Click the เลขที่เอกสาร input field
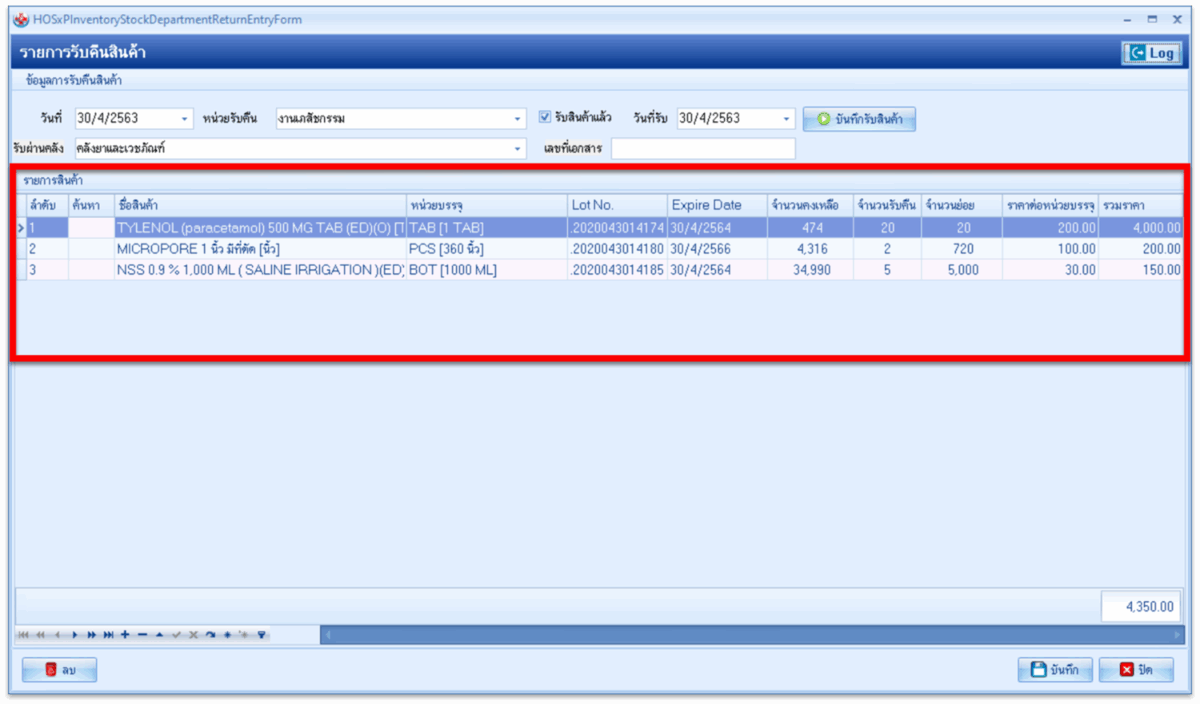Viewport: 1200px width, 704px height. [702, 149]
